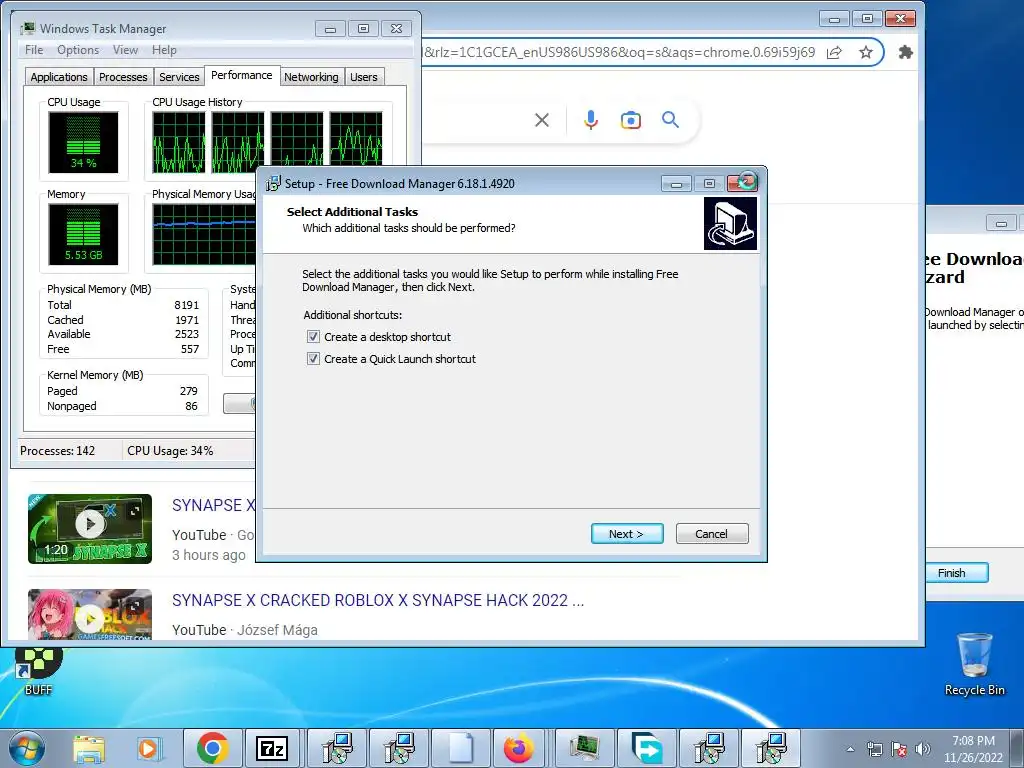Uncheck Create a desktop shortcut

[x=313, y=337]
